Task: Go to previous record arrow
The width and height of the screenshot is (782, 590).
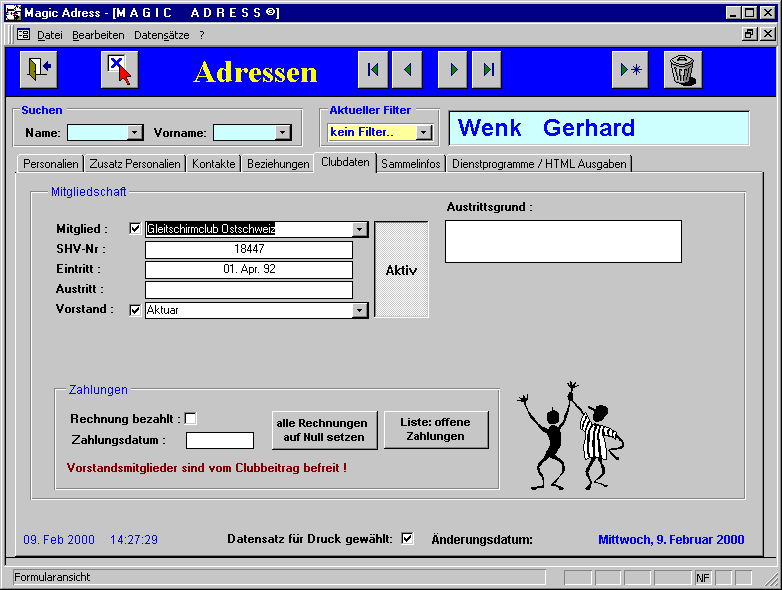Action: [407, 70]
